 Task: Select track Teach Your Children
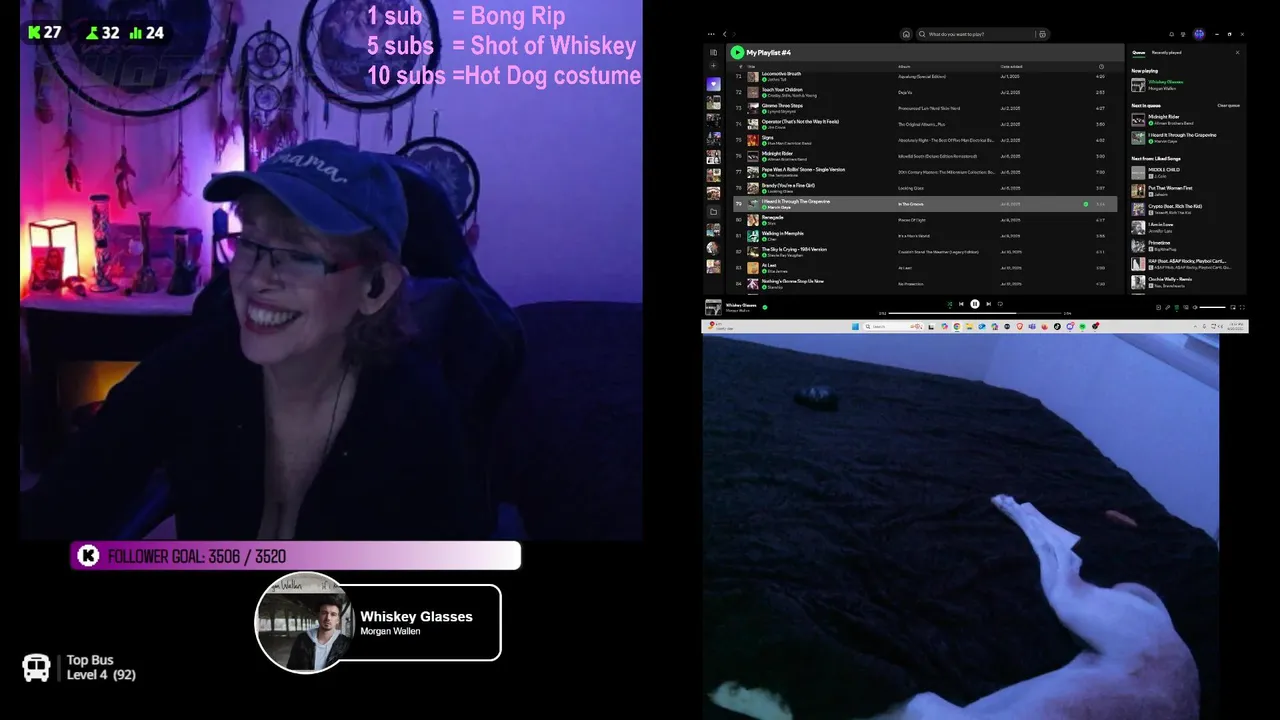782,89
